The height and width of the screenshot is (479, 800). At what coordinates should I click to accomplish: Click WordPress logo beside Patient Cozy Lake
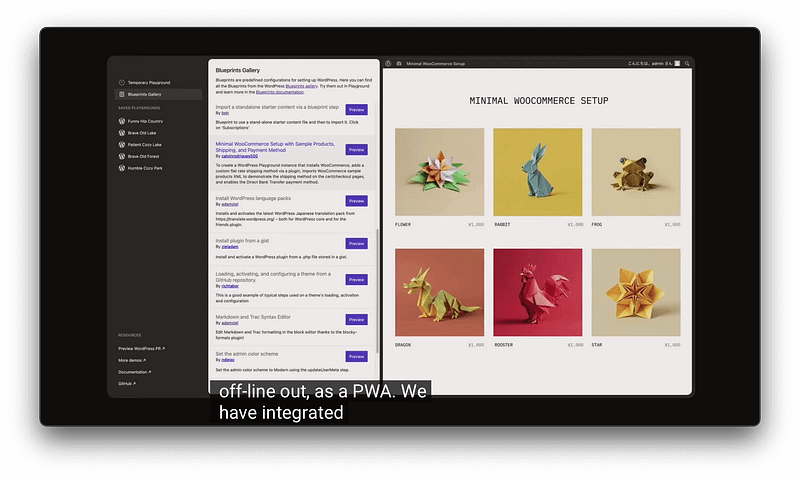click(121, 145)
